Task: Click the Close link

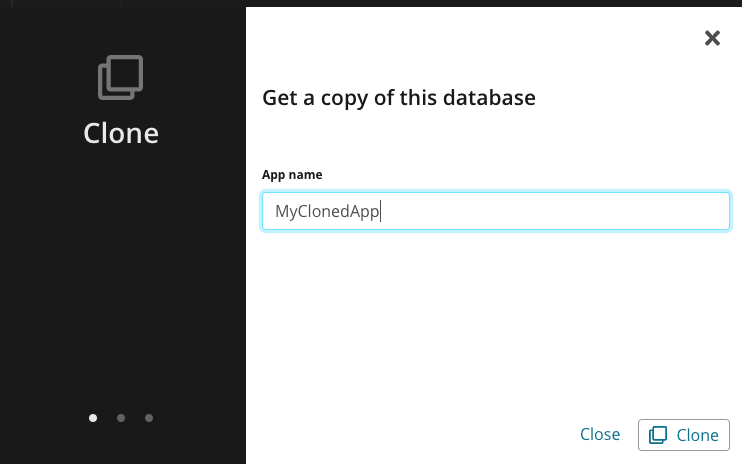Action: point(600,434)
